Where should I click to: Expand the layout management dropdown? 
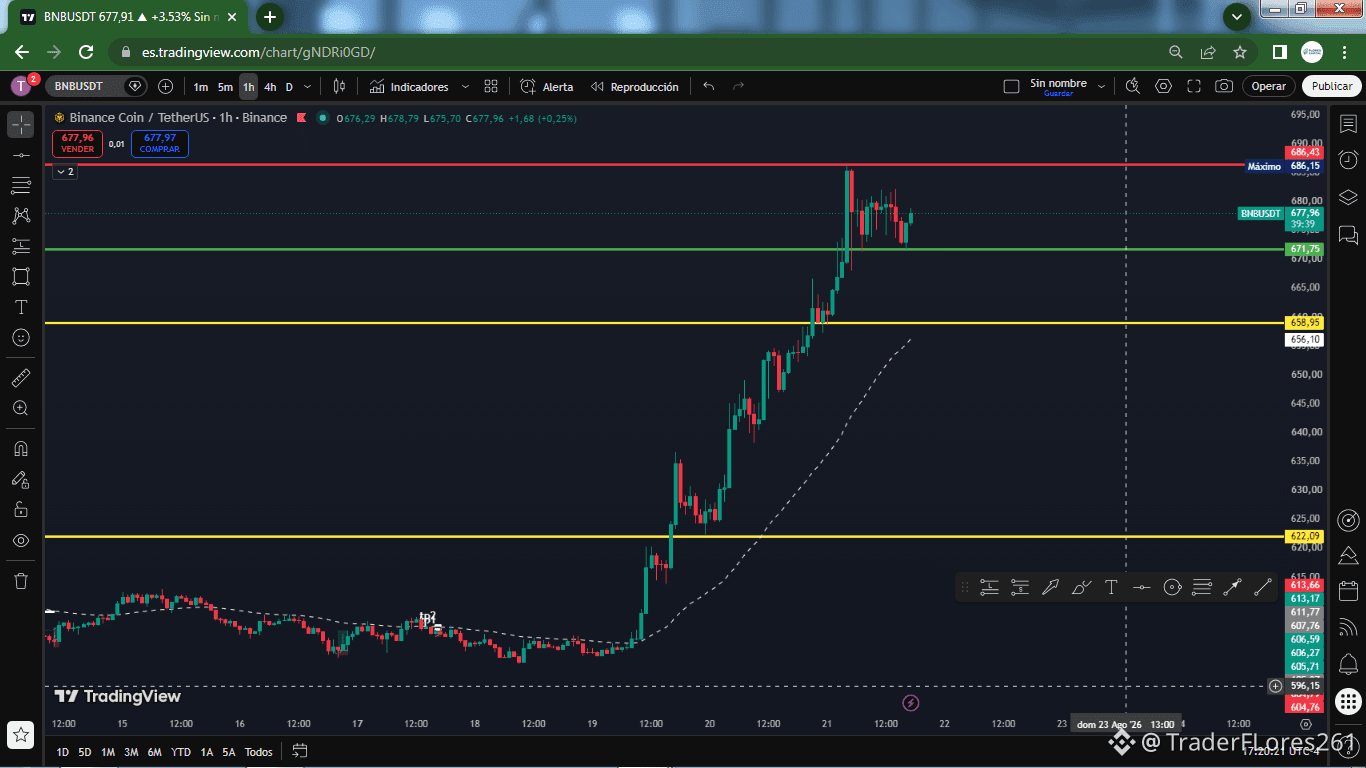tap(1101, 87)
